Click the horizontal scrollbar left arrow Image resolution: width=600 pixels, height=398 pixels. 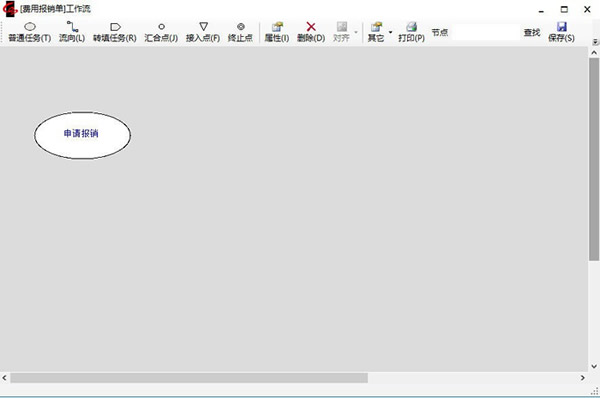click(5, 378)
